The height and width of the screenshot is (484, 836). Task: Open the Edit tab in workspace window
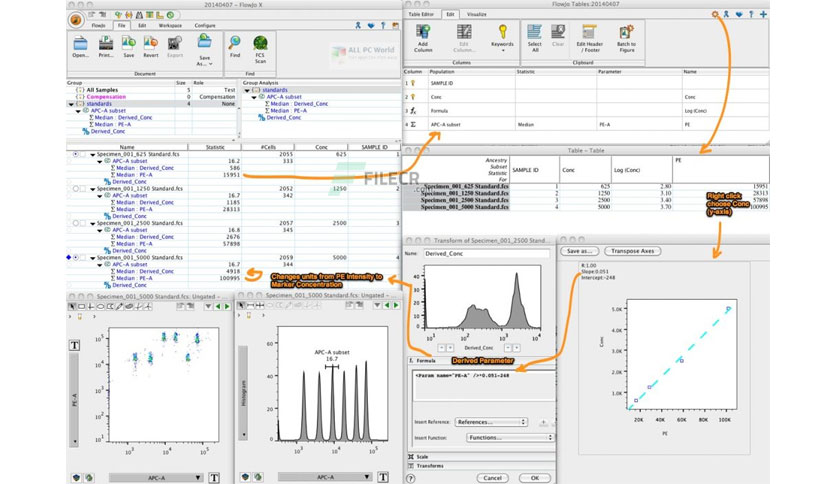point(142,25)
